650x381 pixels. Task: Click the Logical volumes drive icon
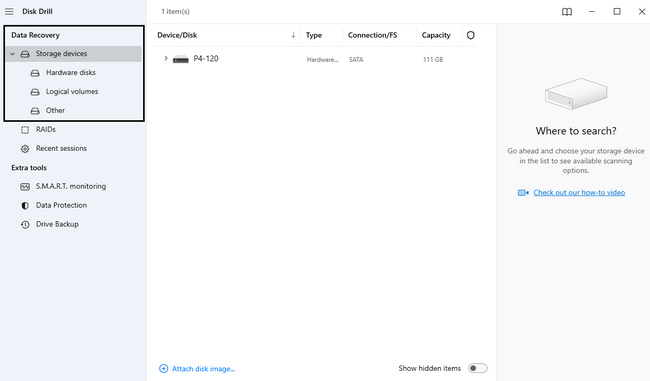[x=35, y=92]
